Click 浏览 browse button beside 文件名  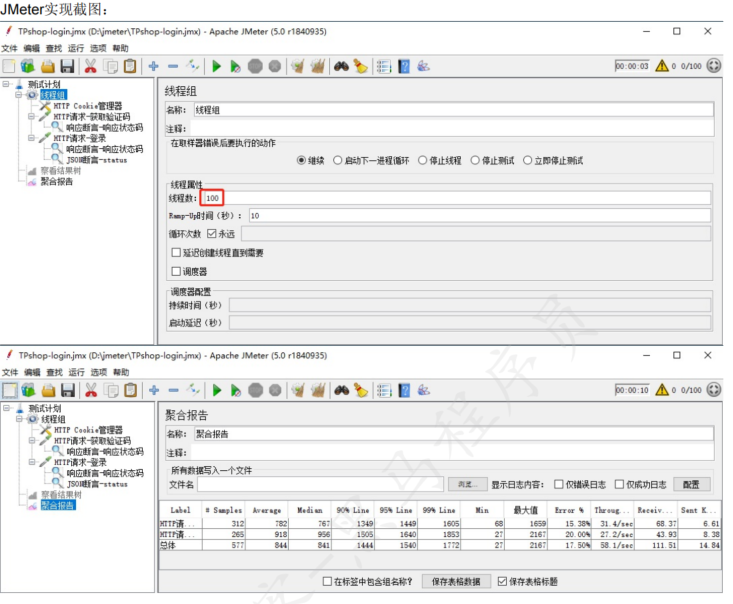467,484
